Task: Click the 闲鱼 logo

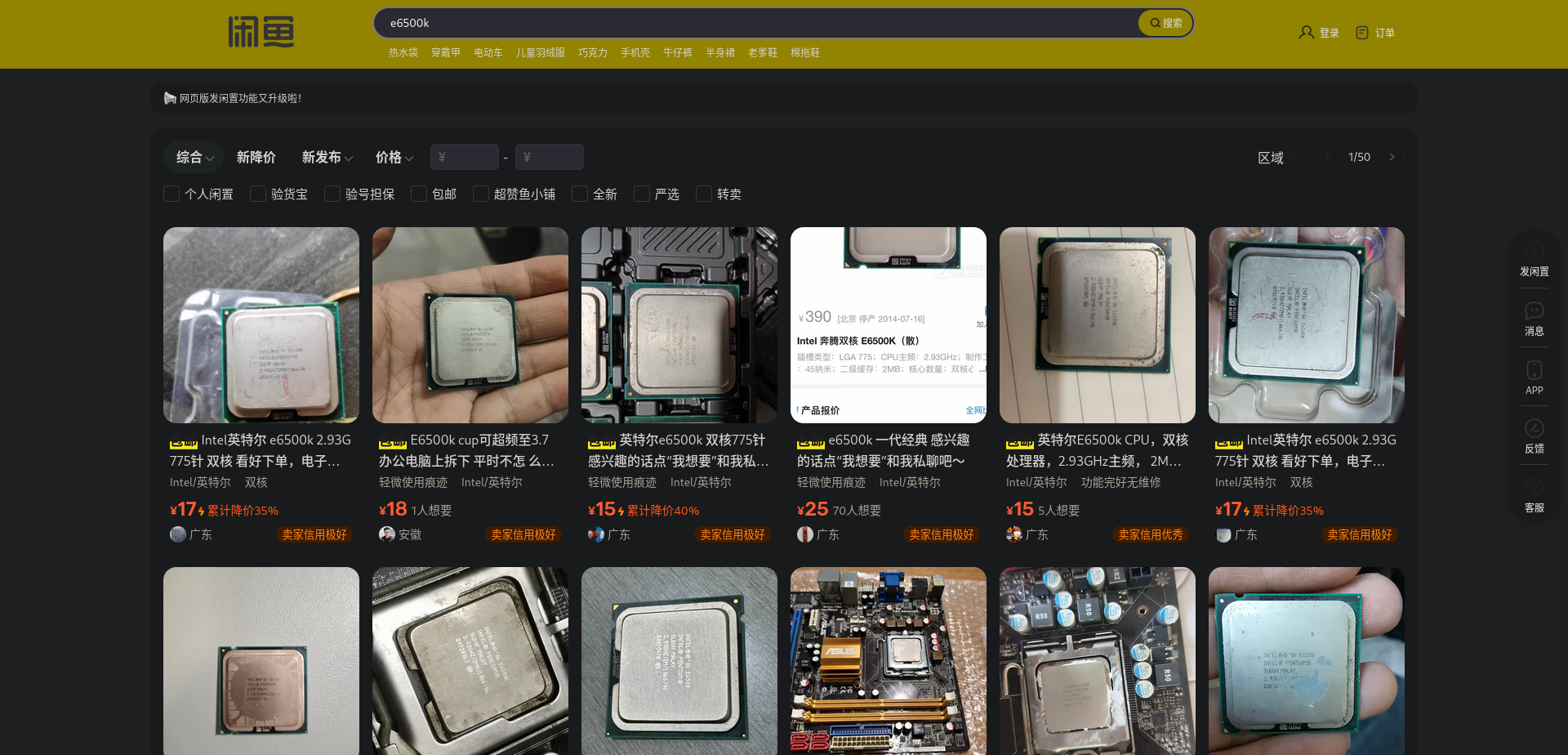Action: 261,32
